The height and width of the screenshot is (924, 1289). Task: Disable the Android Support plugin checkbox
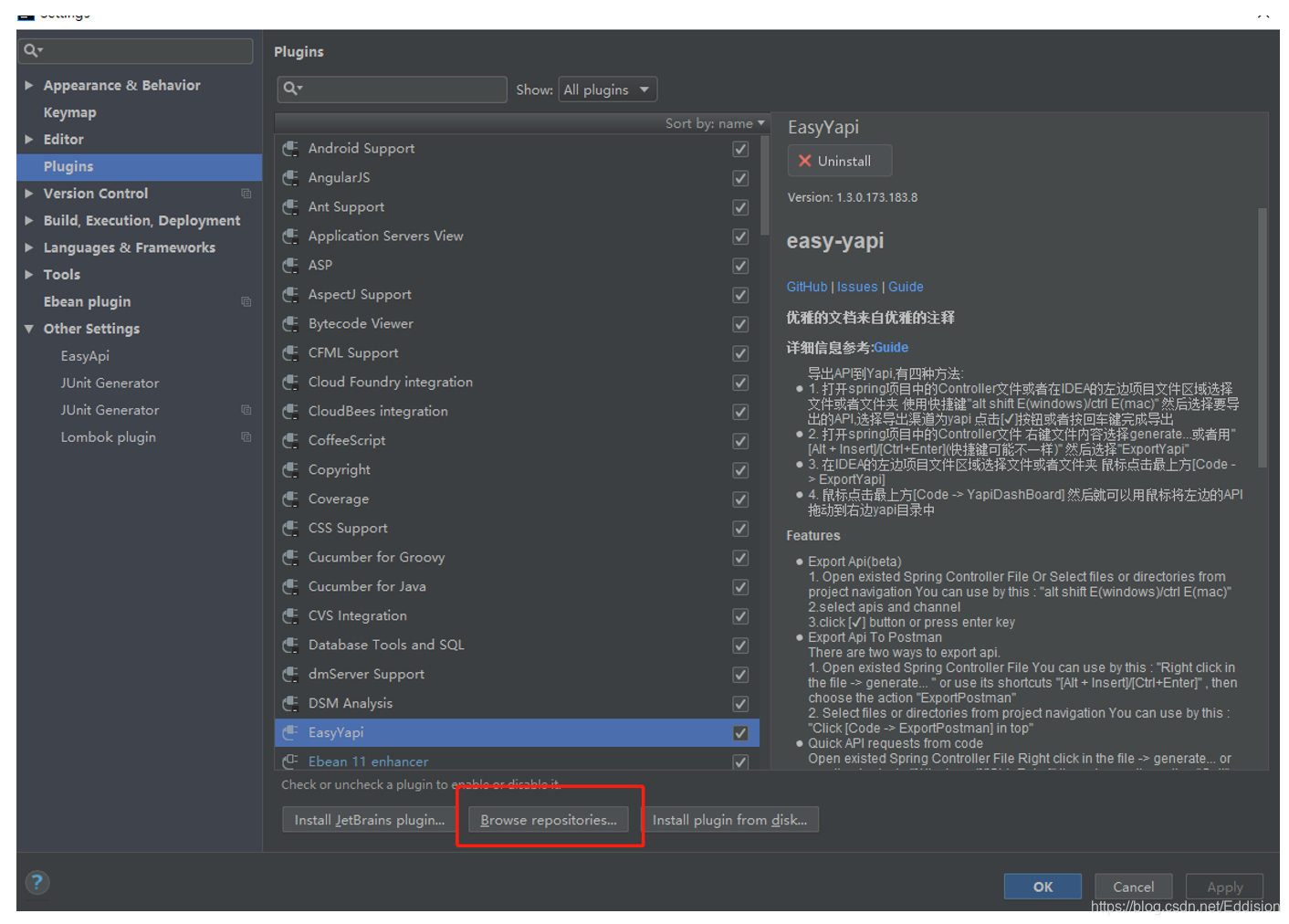740,149
